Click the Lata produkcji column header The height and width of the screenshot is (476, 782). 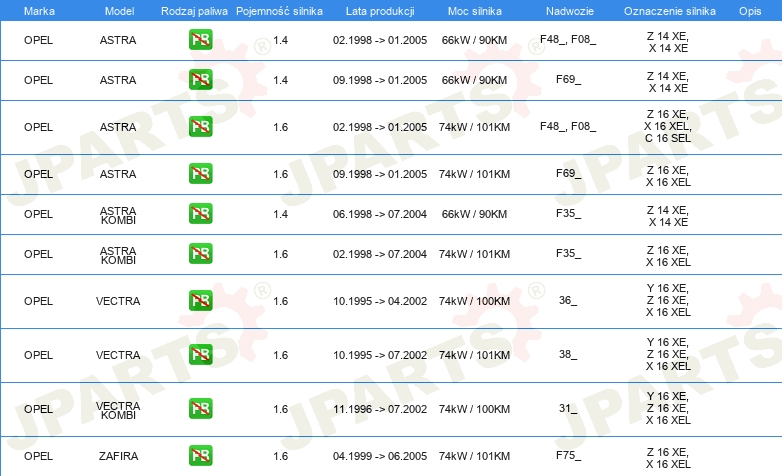[x=380, y=11]
